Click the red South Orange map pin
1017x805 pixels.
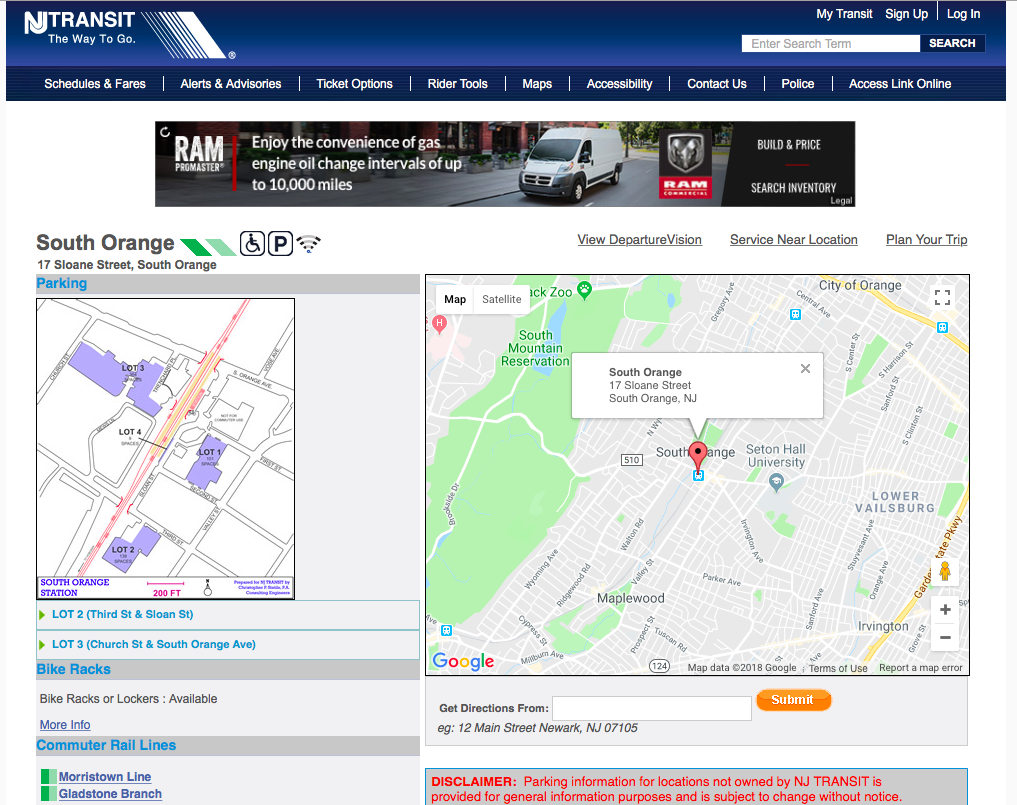(x=698, y=455)
